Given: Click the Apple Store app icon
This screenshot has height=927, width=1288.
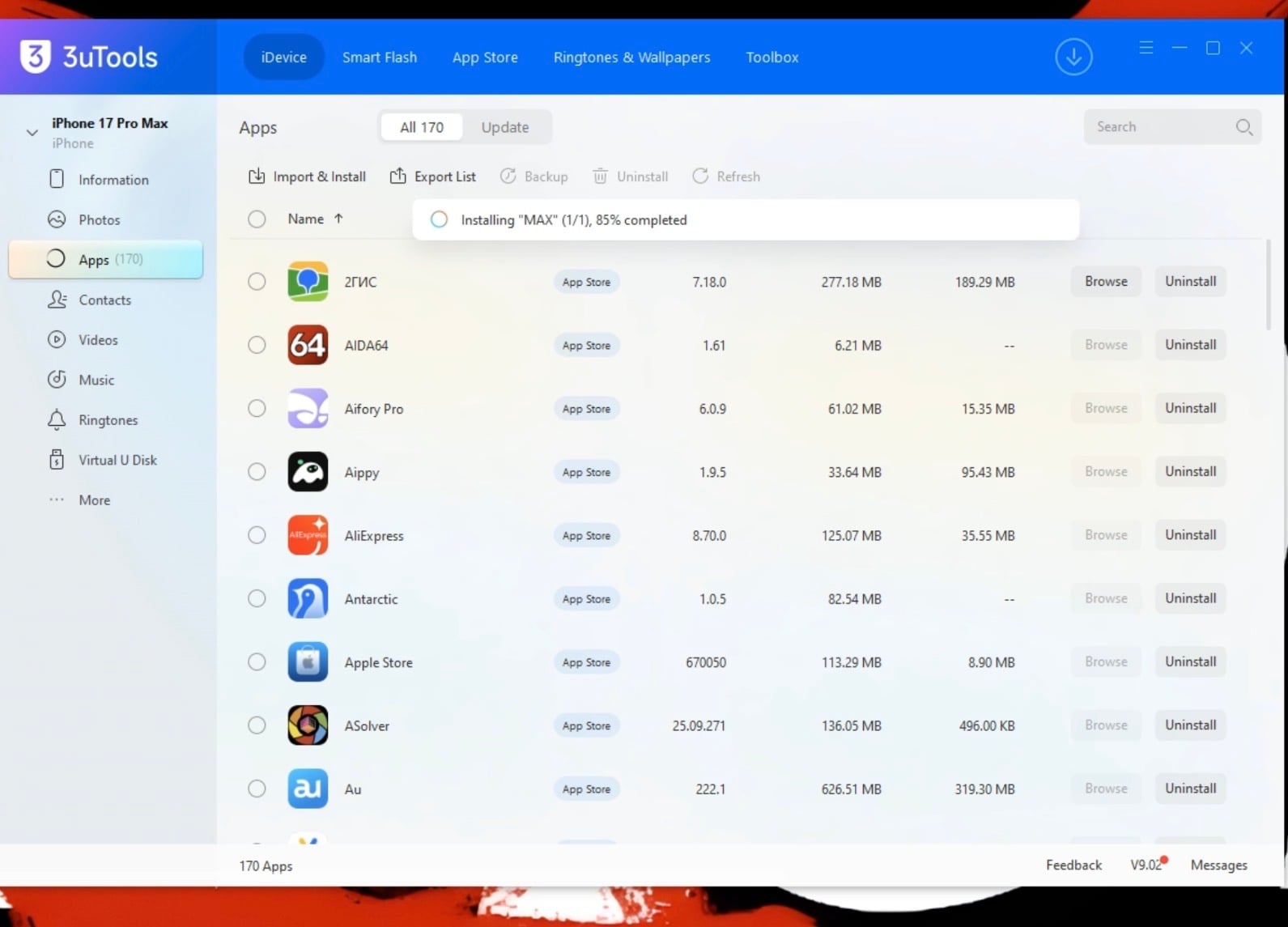Looking at the screenshot, I should click(x=308, y=662).
